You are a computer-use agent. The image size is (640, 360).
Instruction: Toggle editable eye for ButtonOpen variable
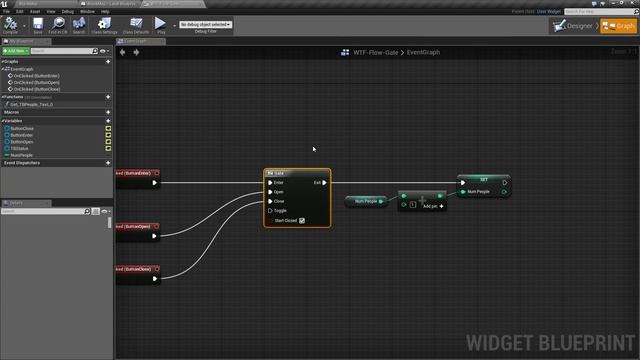(108, 142)
